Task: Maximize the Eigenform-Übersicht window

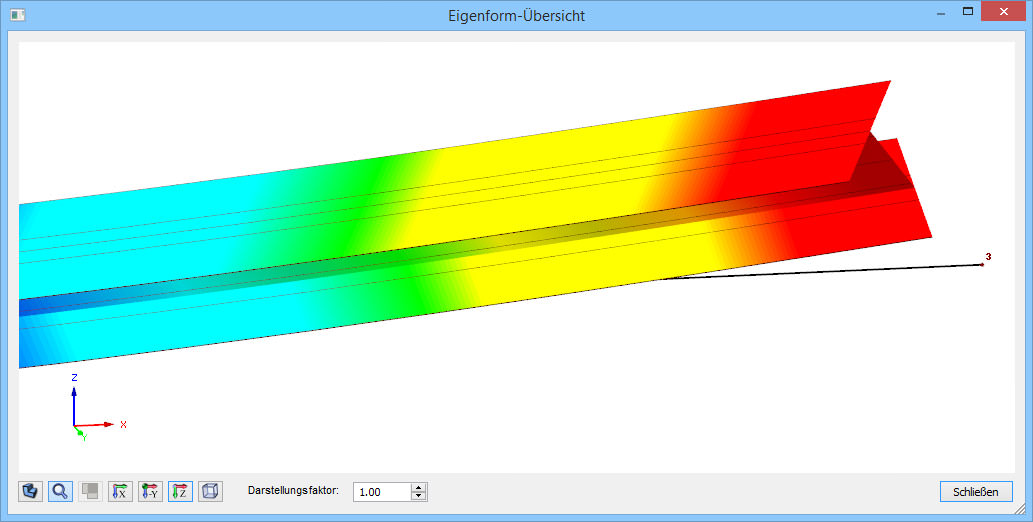Action: [968, 11]
